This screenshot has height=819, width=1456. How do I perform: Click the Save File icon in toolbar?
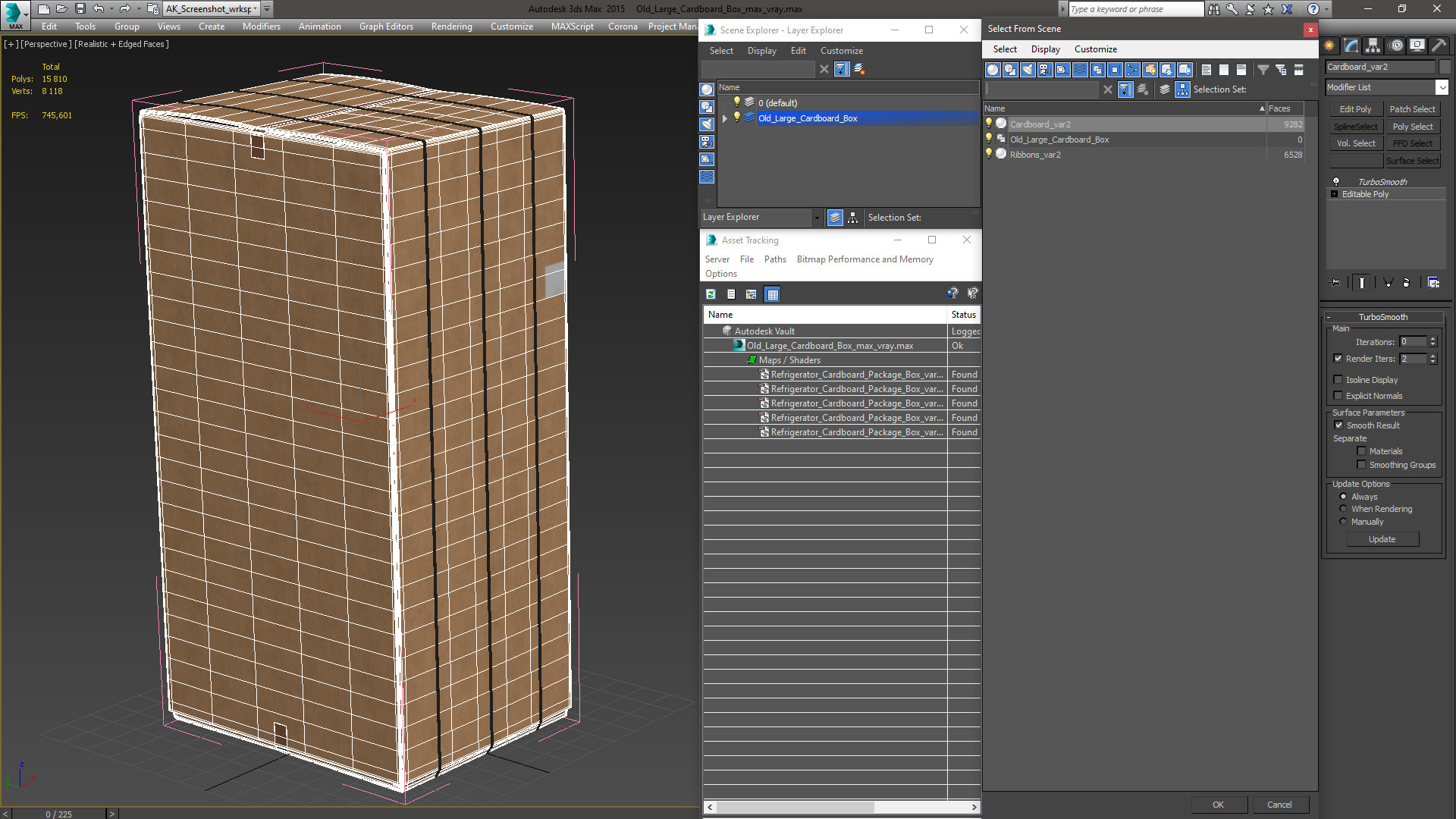click(x=80, y=9)
